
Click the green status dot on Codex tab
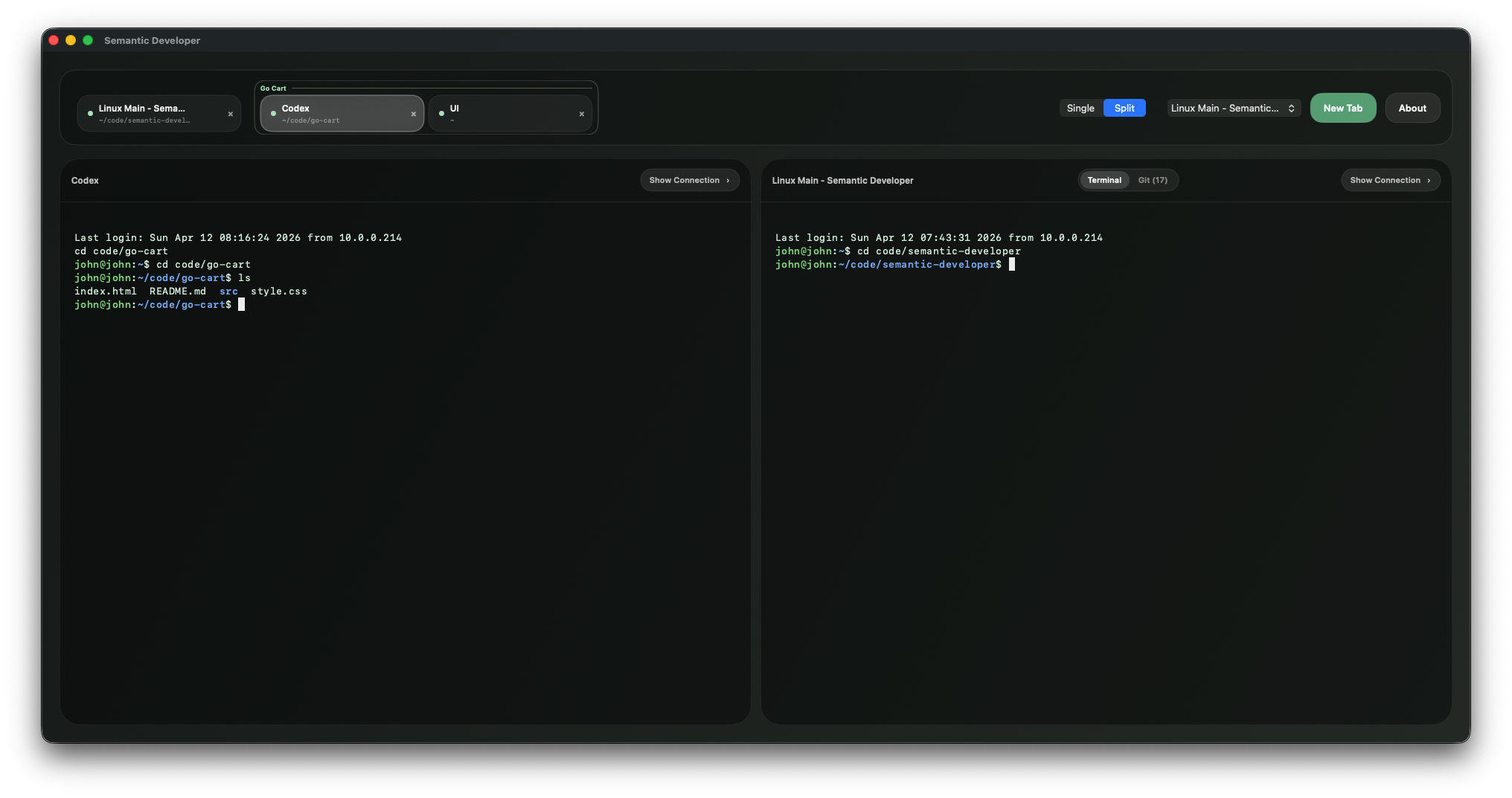click(x=274, y=113)
